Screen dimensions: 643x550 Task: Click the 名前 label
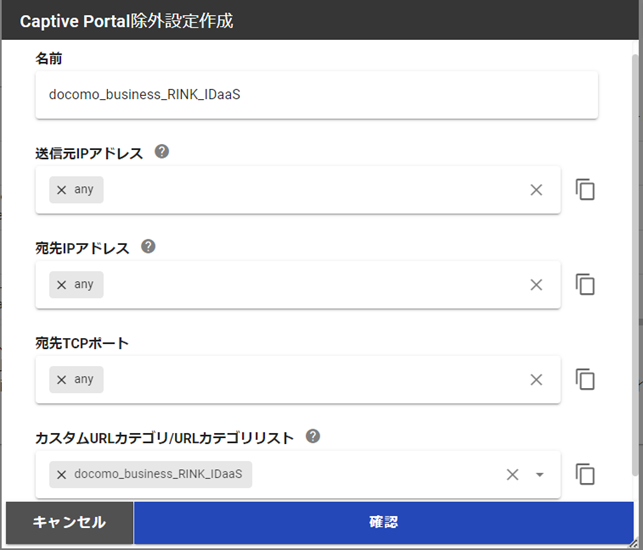[x=48, y=59]
